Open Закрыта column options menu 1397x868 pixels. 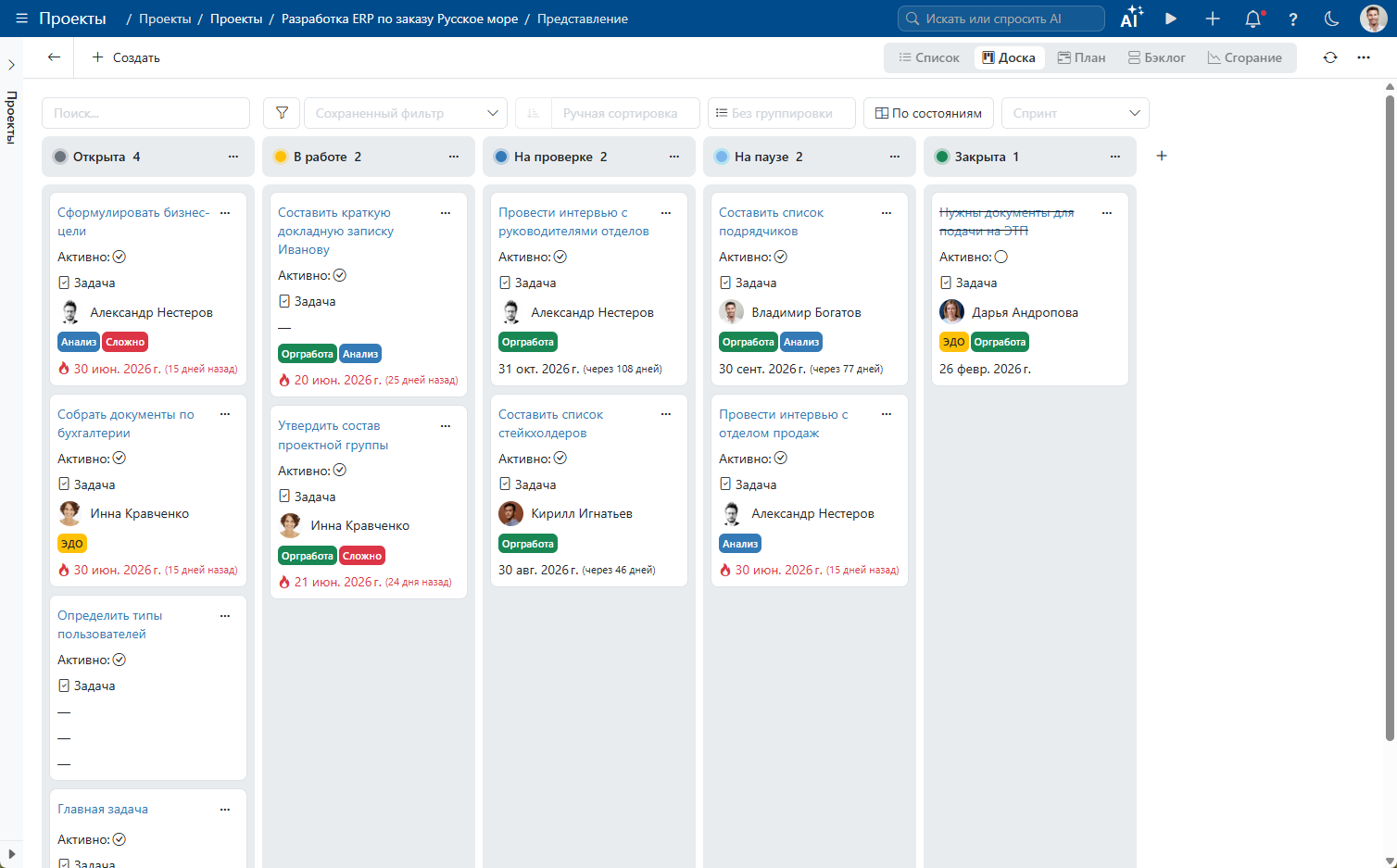1115,157
